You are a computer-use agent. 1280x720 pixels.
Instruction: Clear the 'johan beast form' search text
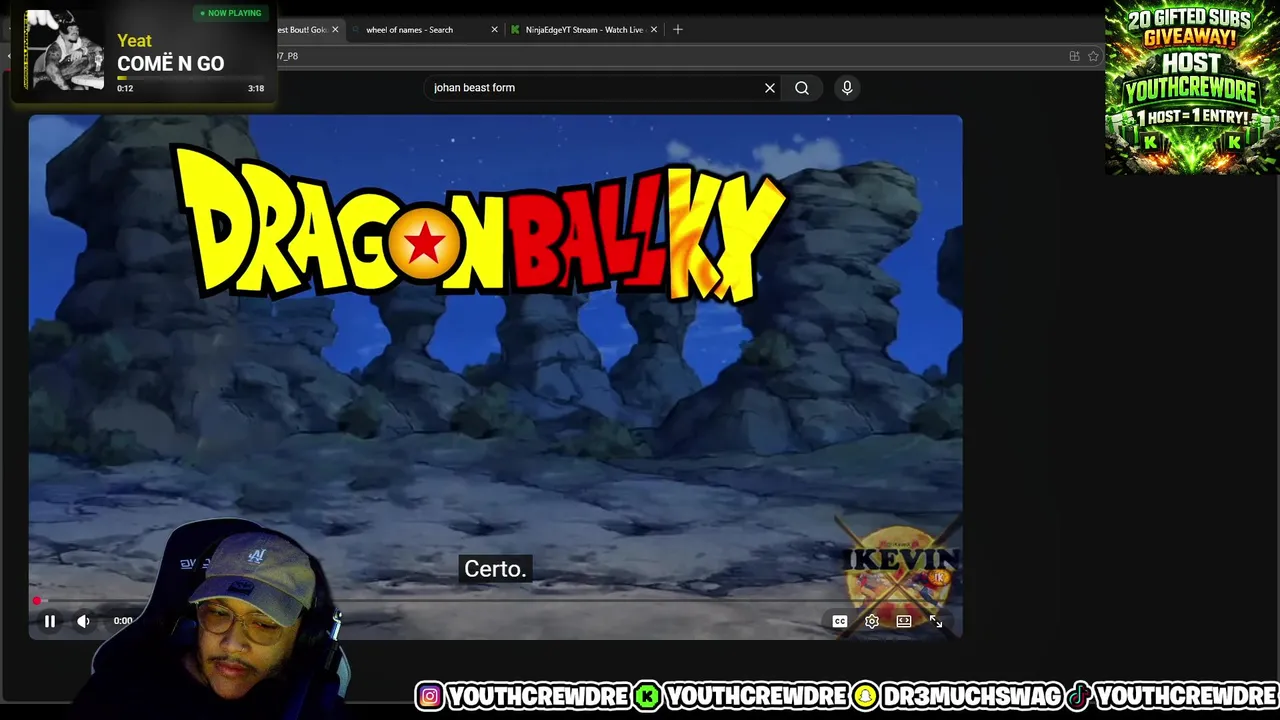click(x=770, y=88)
